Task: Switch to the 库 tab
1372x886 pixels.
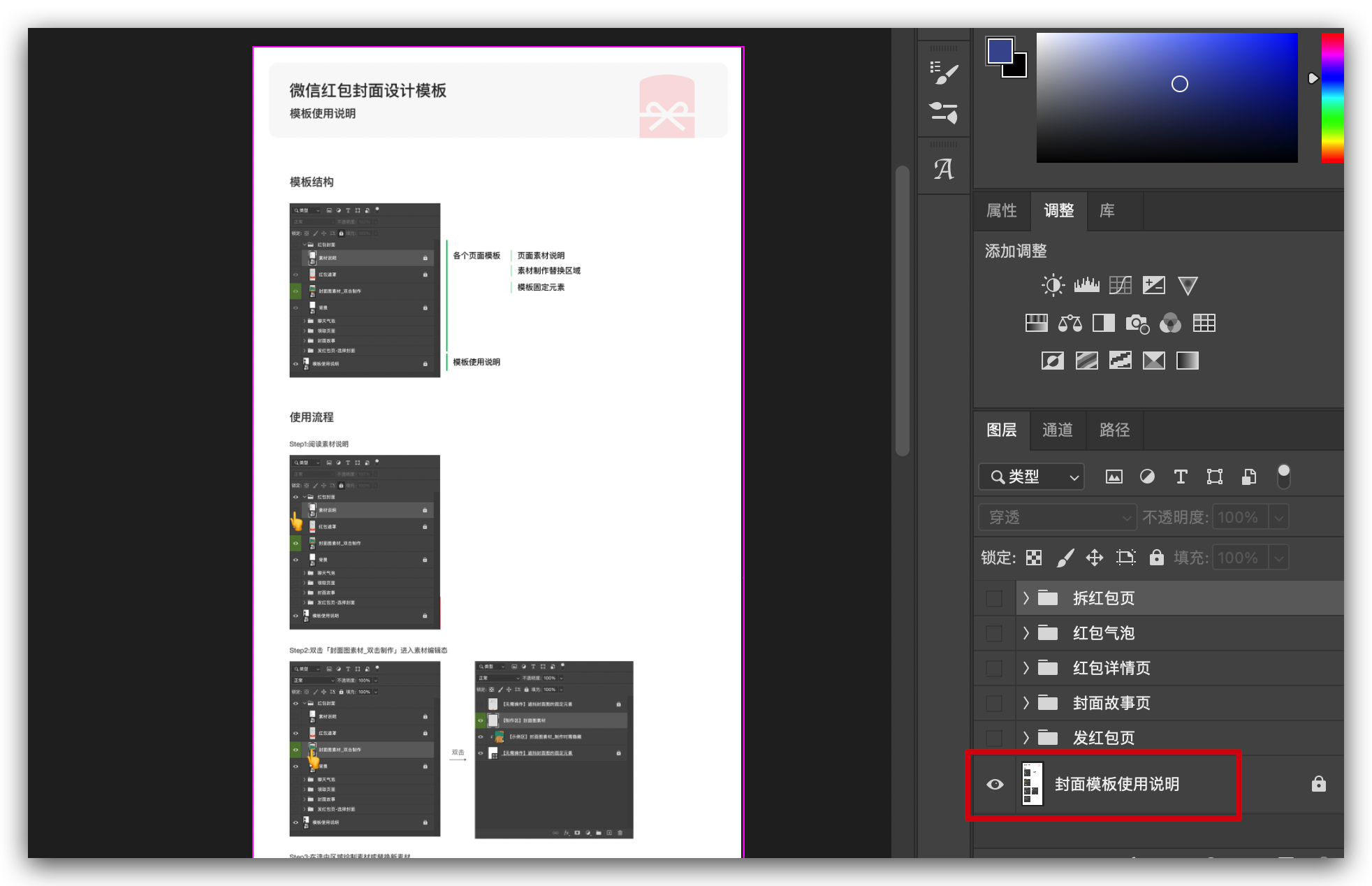Action: click(1107, 210)
